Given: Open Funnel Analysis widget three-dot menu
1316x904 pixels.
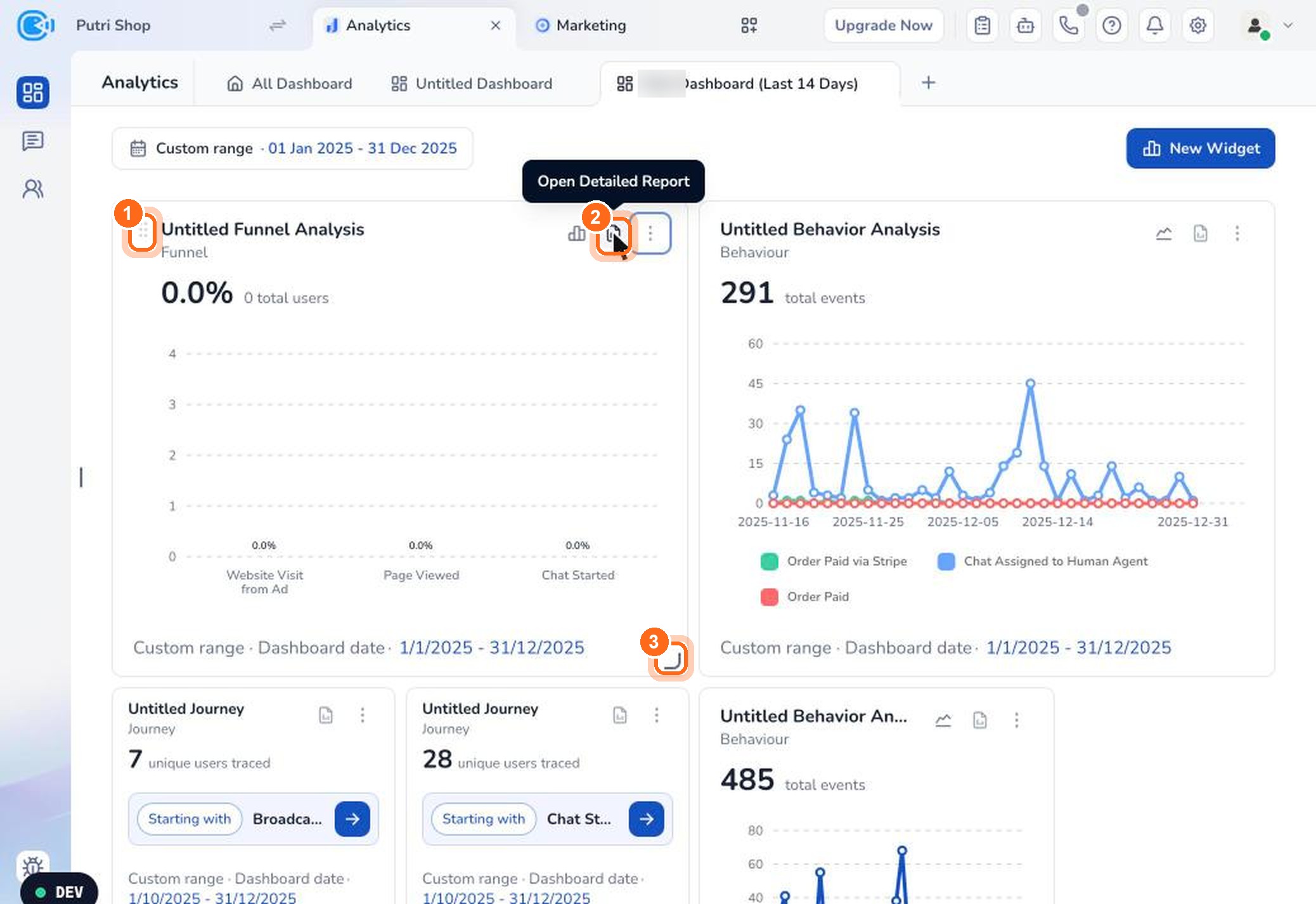Looking at the screenshot, I should pyautogui.click(x=650, y=233).
